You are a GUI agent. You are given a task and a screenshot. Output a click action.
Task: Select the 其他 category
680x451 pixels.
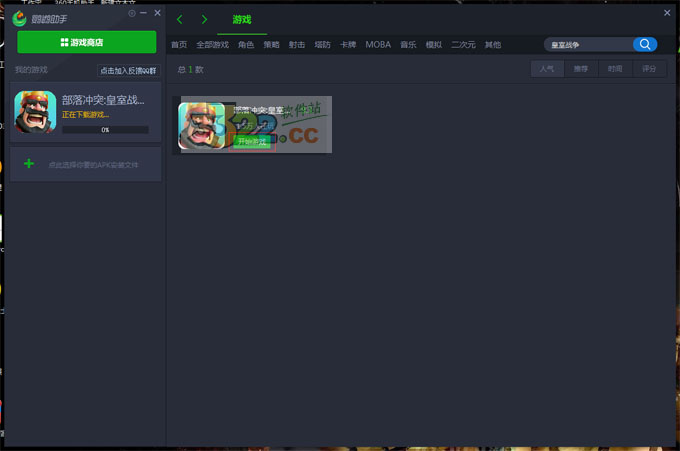493,45
